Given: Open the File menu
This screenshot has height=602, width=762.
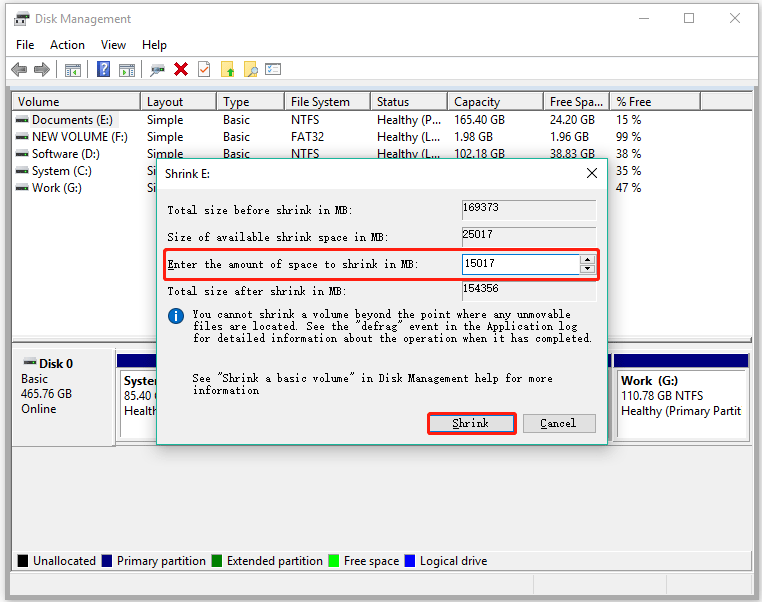Looking at the screenshot, I should (25, 45).
